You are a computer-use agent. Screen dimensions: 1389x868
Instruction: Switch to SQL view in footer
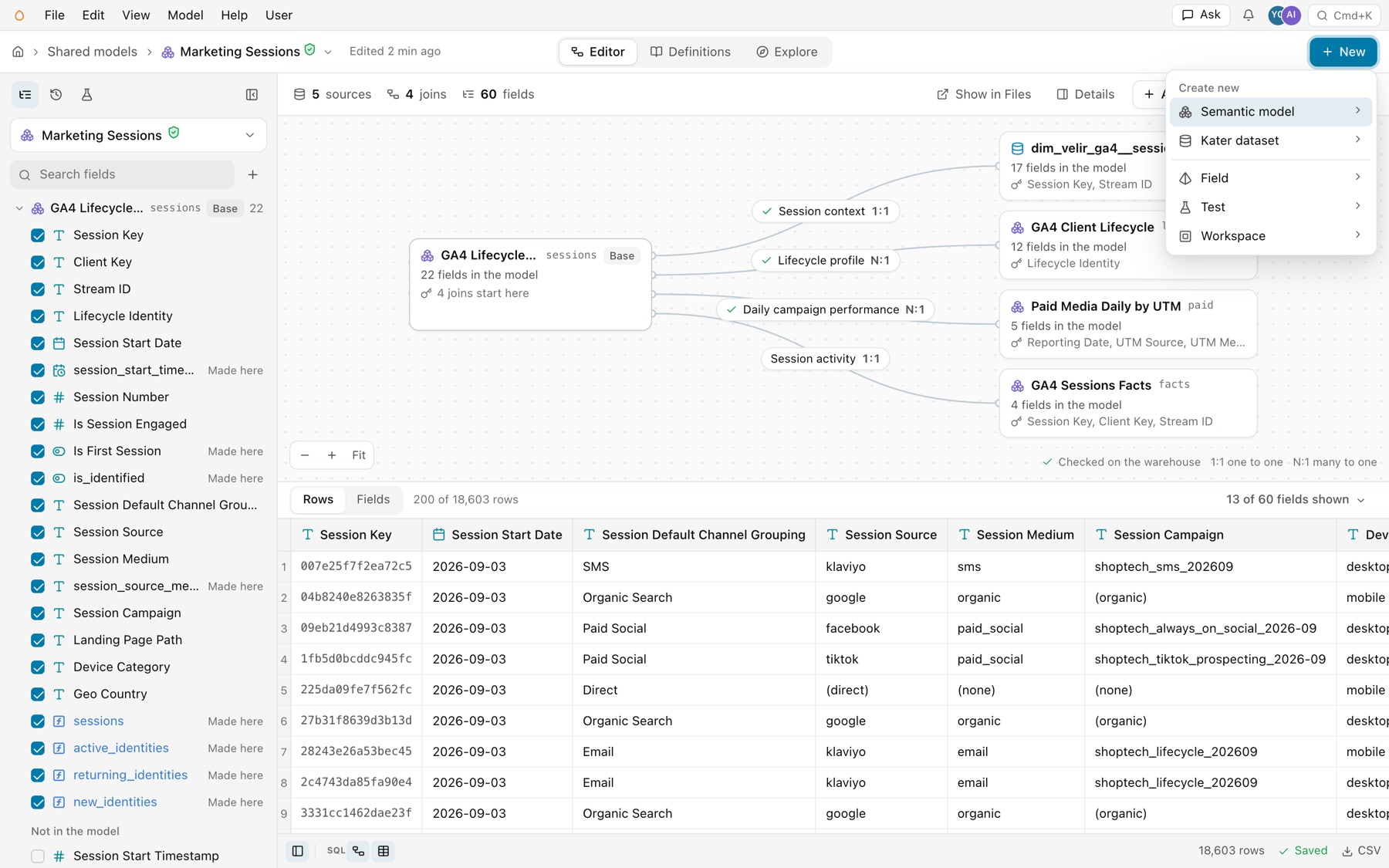pyautogui.click(x=336, y=850)
